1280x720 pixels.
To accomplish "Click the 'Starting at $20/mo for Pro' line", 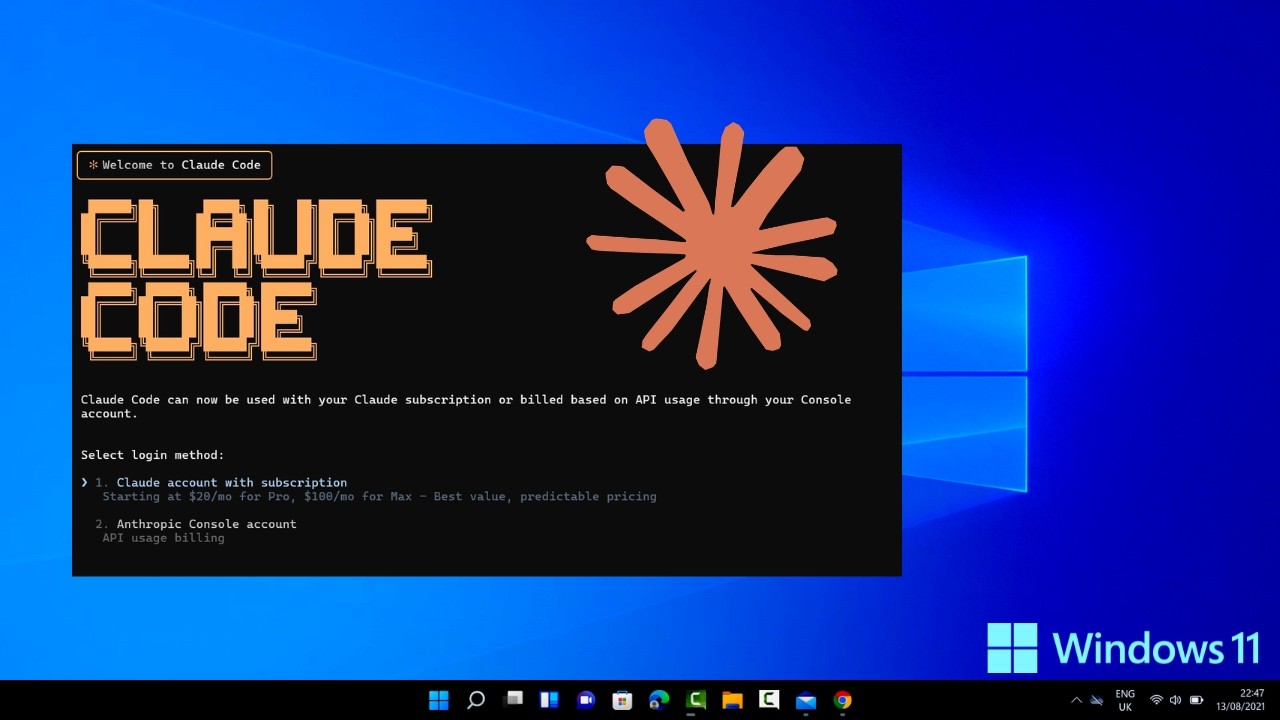I will [379, 496].
